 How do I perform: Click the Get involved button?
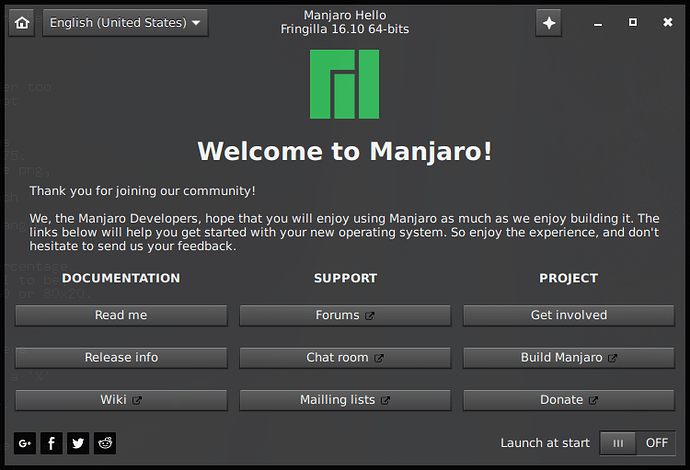(x=569, y=316)
